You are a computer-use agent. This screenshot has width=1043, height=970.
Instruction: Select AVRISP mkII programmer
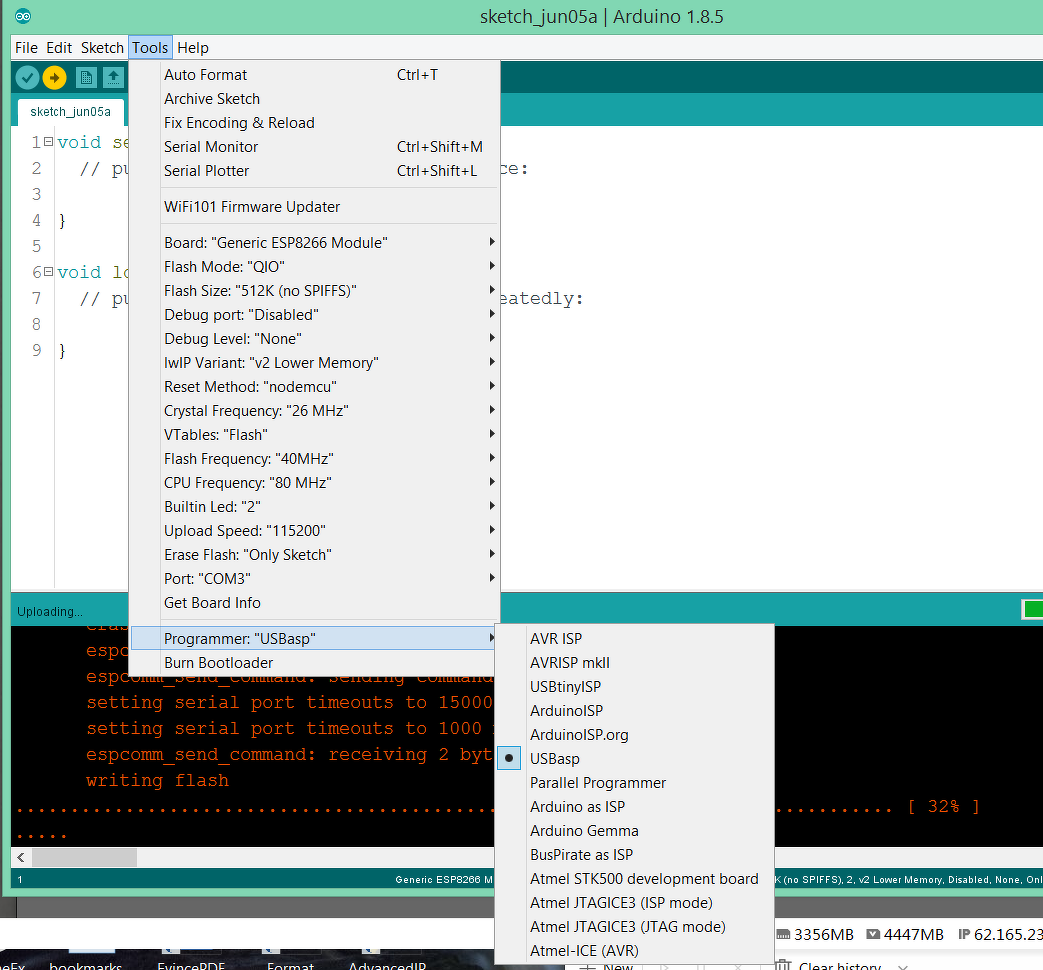coord(635,663)
